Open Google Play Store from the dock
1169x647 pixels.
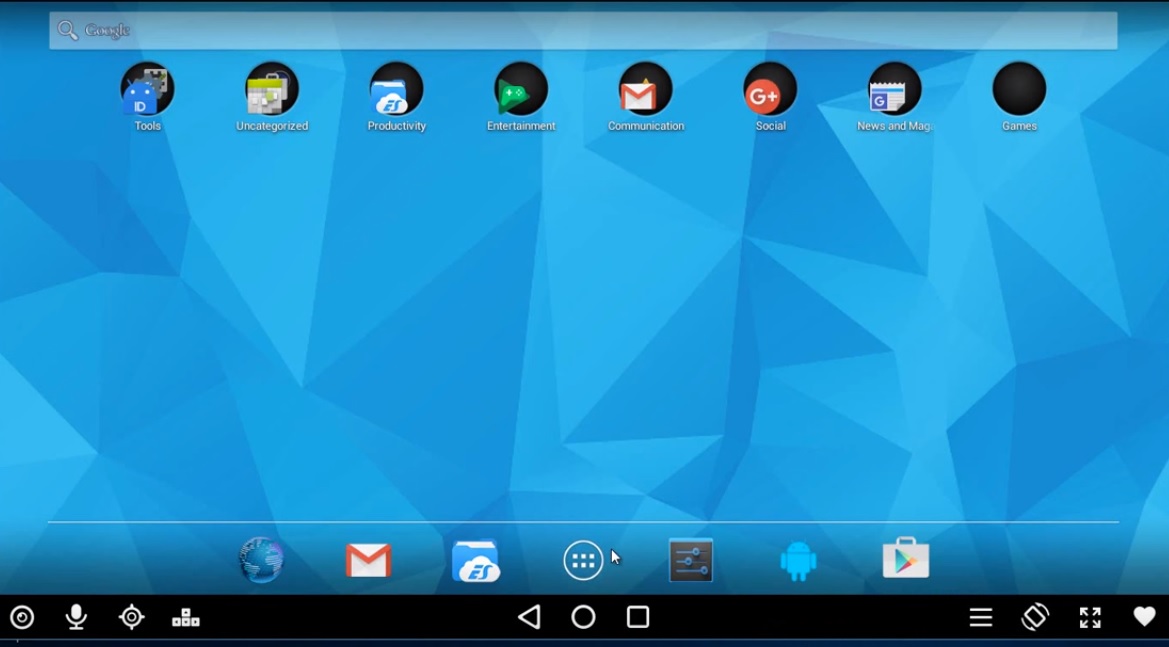[x=906, y=559]
